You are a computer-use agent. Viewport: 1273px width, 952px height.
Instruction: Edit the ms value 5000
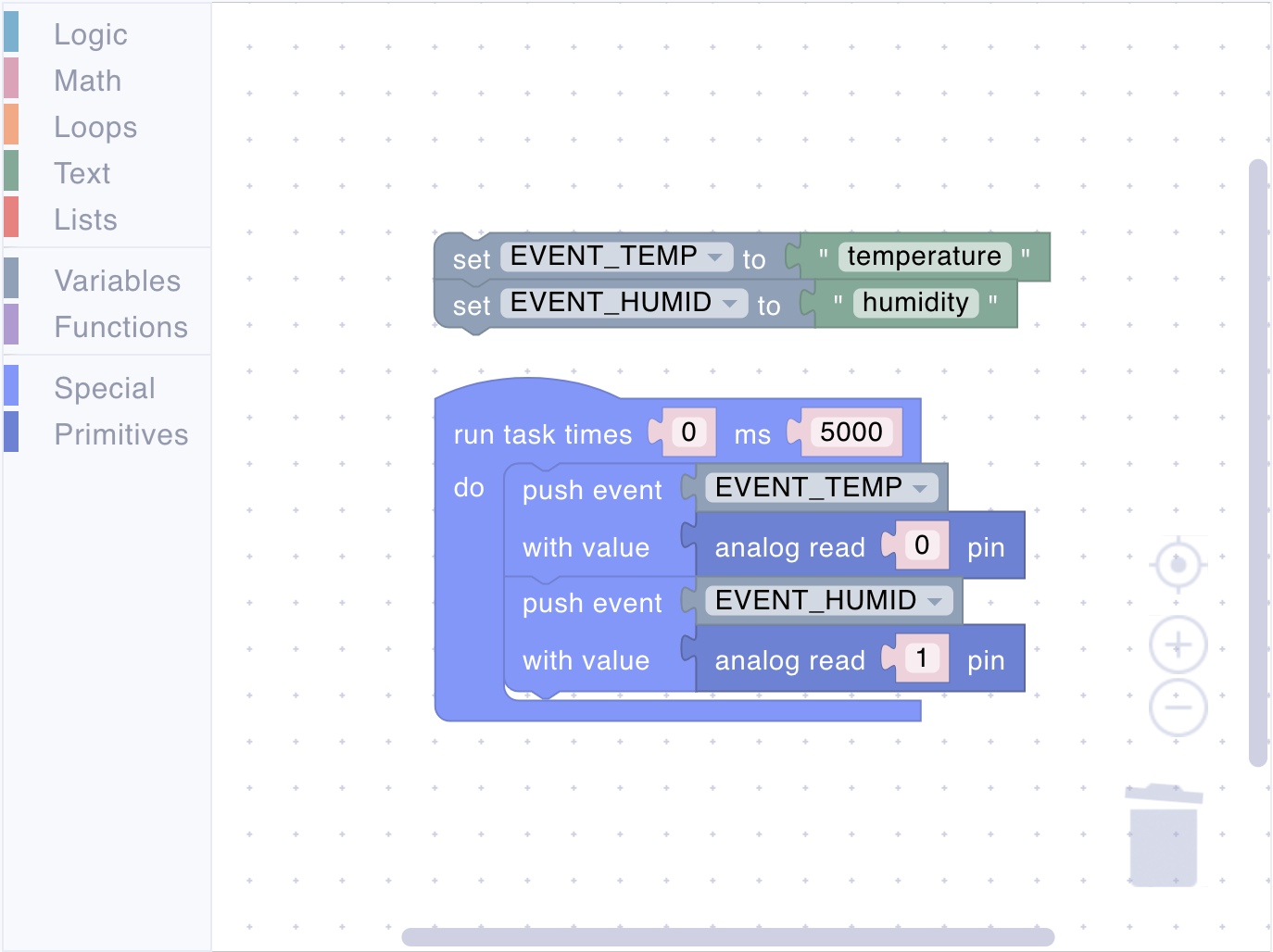pos(851,432)
